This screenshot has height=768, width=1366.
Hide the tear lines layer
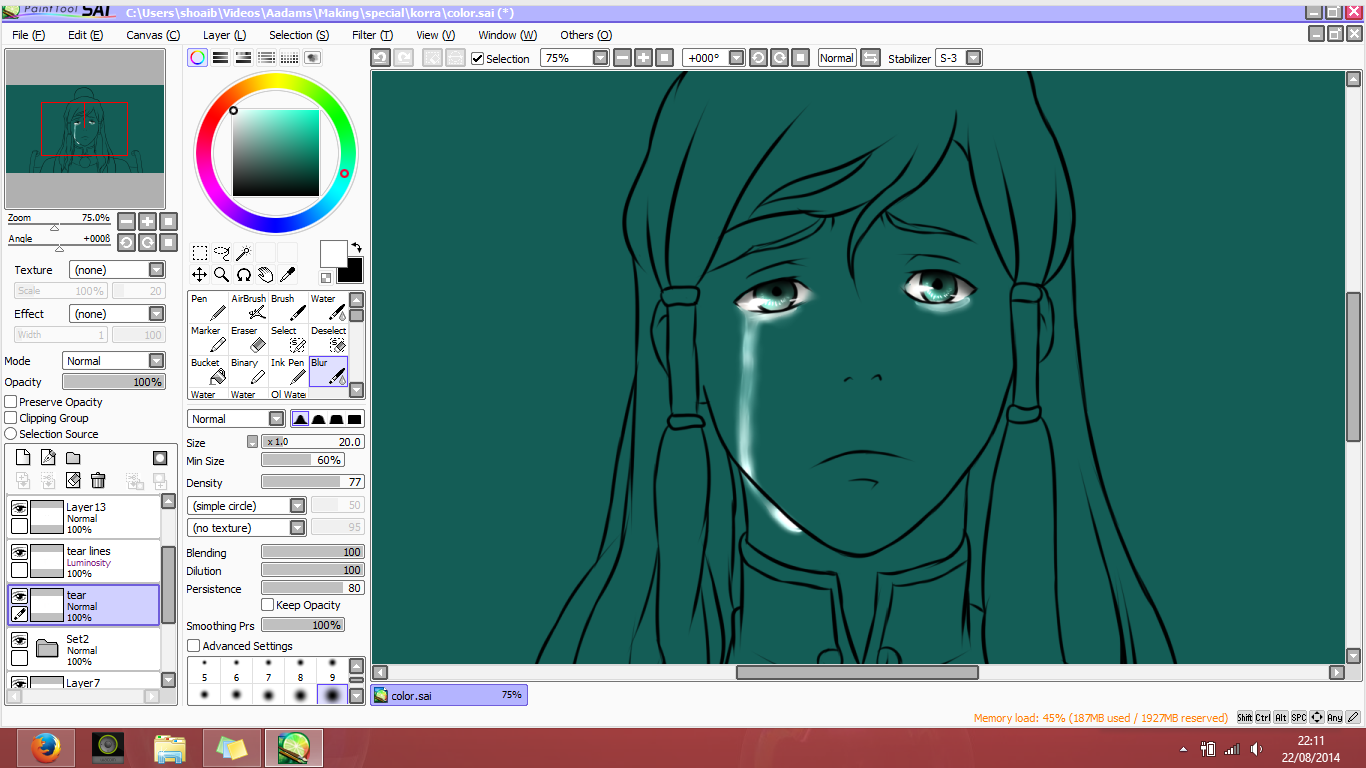tap(19, 552)
